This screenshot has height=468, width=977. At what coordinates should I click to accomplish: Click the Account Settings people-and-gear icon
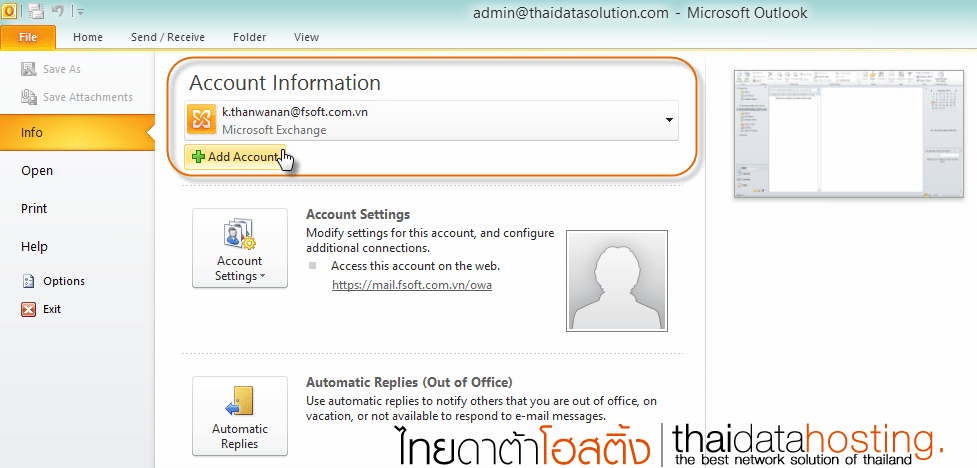(x=240, y=234)
